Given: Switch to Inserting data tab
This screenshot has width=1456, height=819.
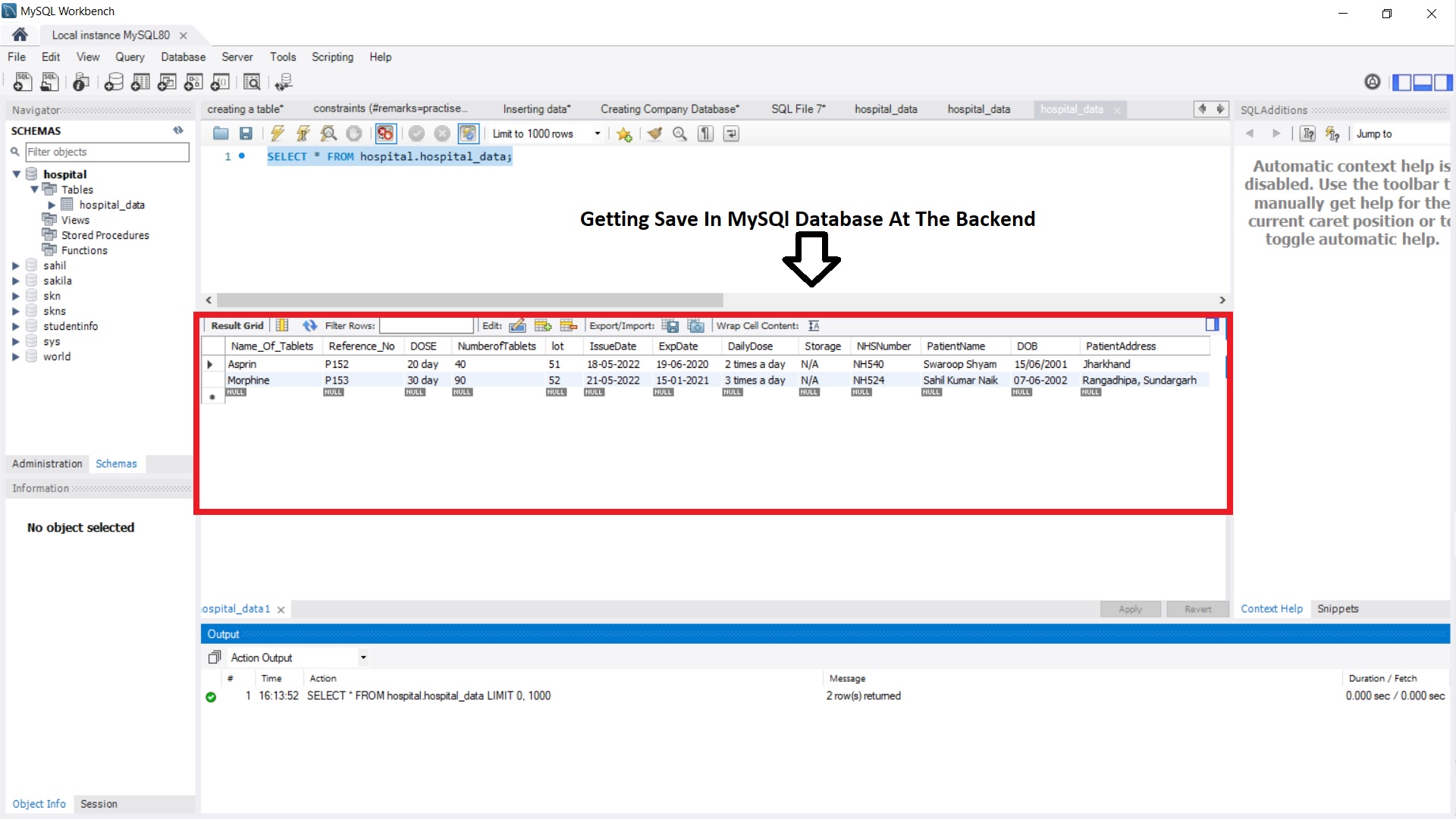Looking at the screenshot, I should pos(536,109).
